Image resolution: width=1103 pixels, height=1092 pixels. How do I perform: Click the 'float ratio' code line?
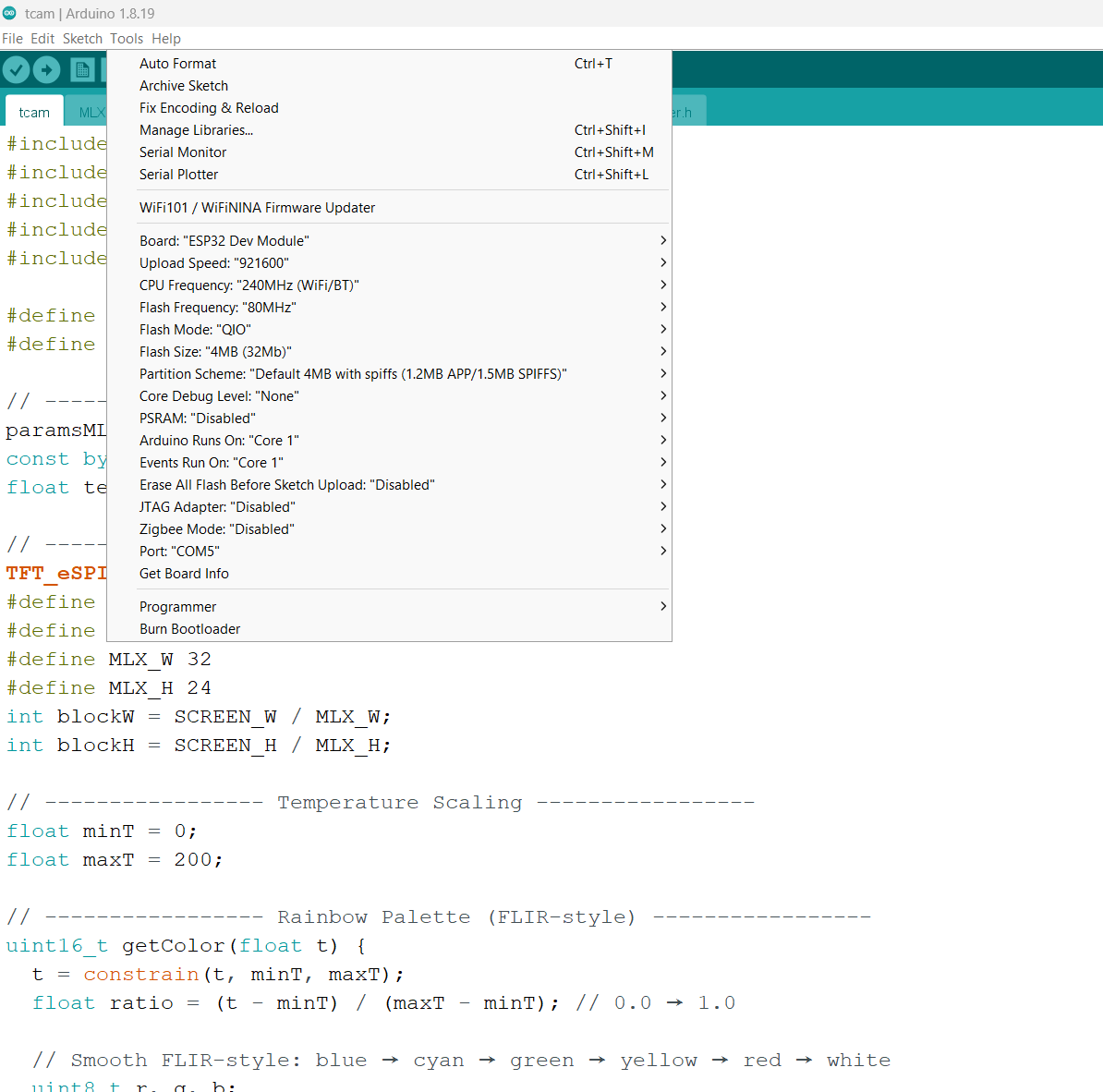[x=383, y=1003]
